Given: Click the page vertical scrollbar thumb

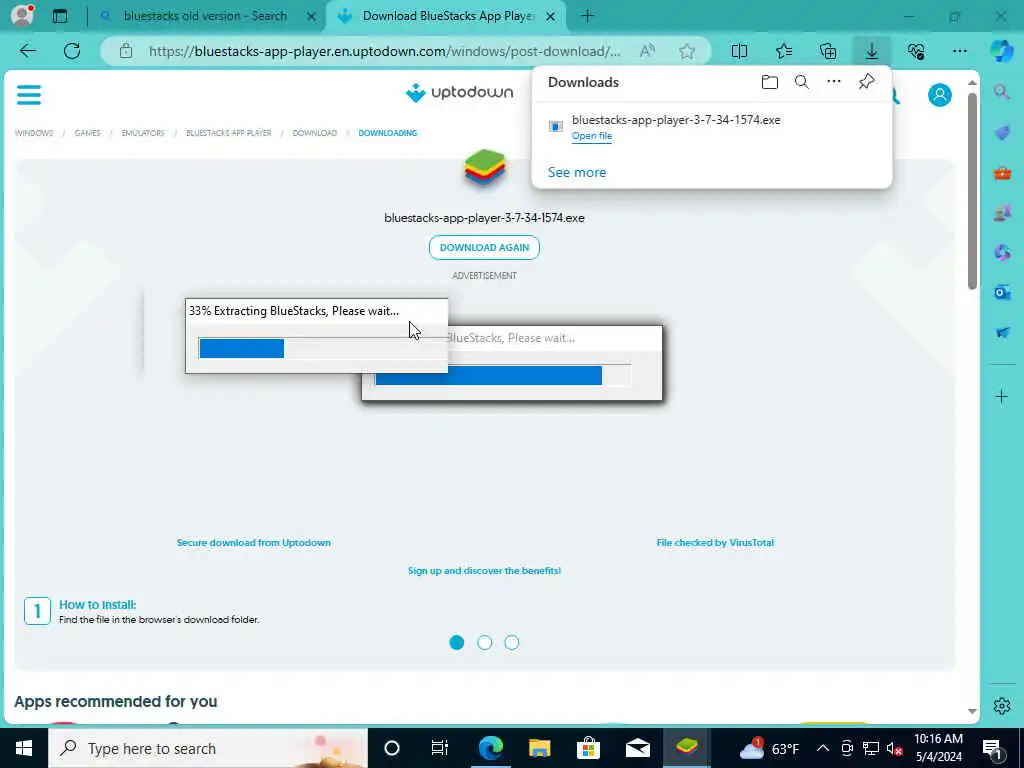Looking at the screenshot, I should click(x=972, y=191).
